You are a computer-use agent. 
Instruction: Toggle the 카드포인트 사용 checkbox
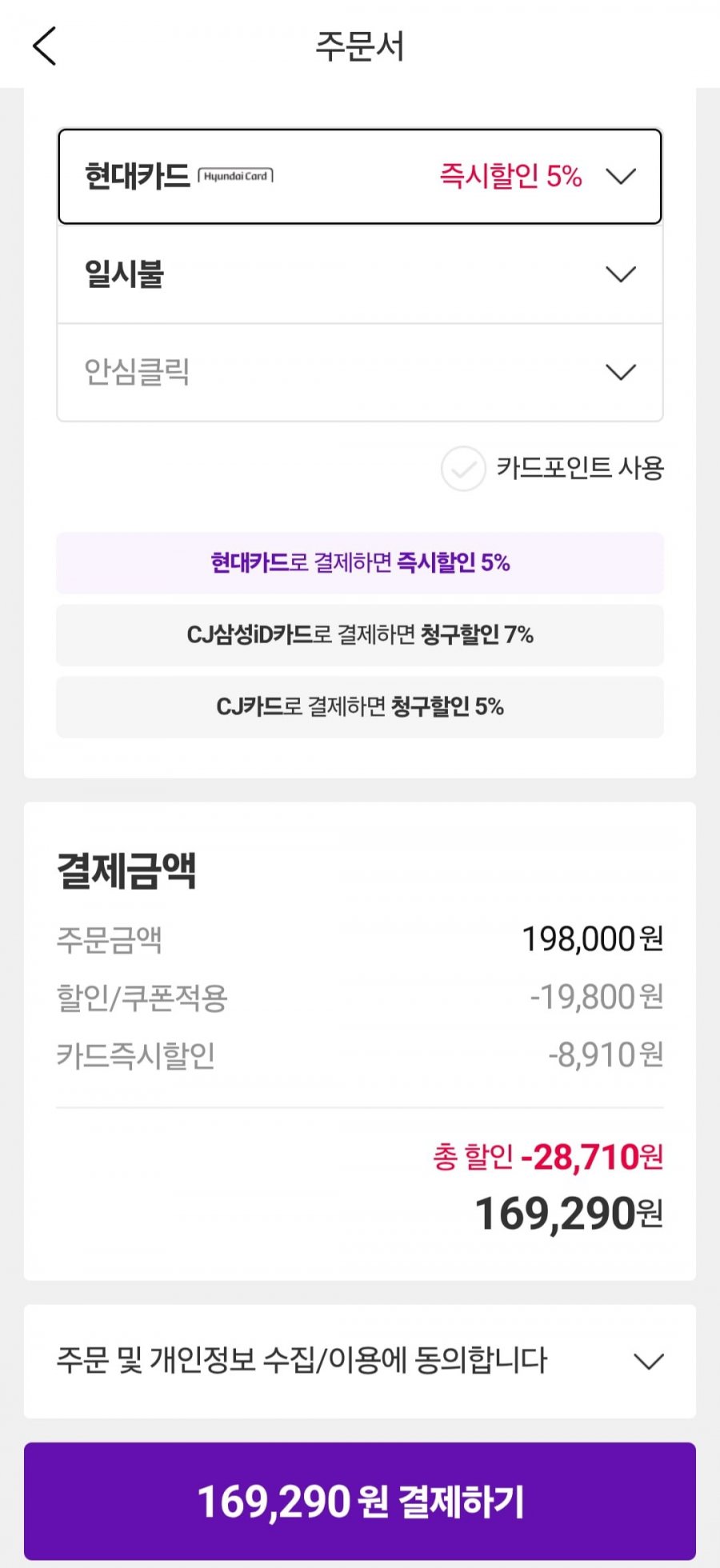[x=463, y=469]
